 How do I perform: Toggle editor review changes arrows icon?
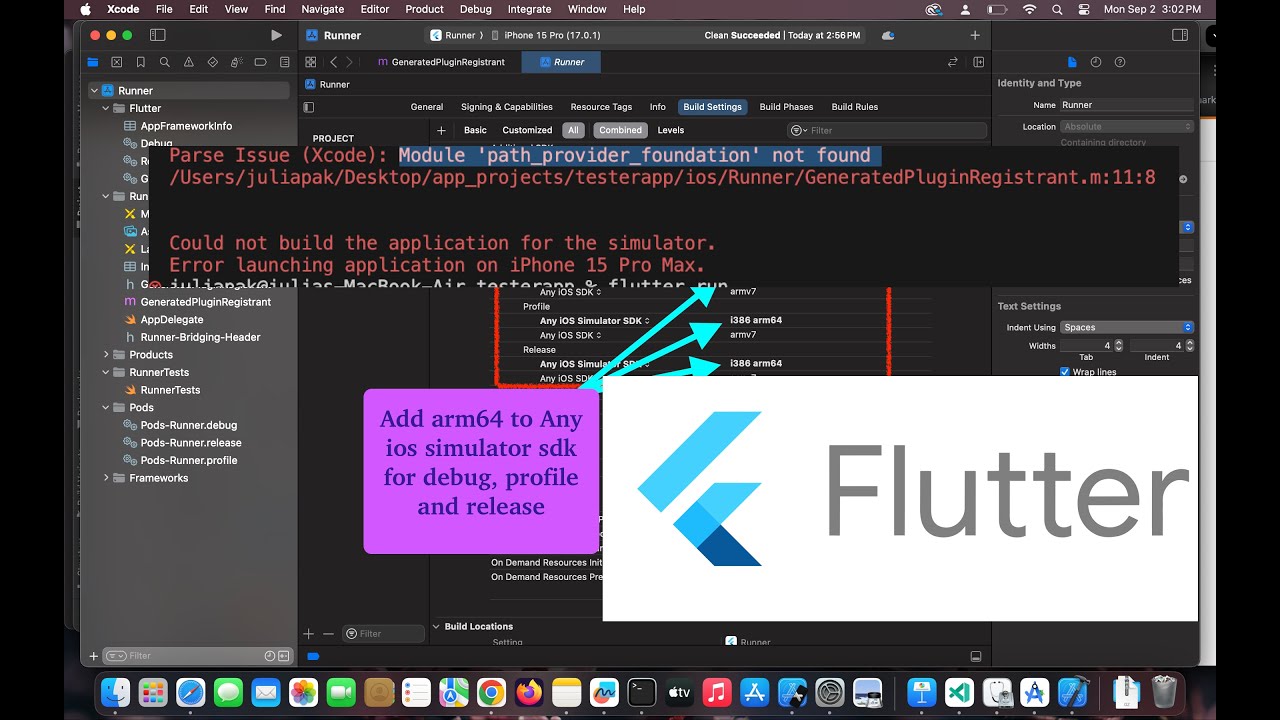(x=953, y=62)
